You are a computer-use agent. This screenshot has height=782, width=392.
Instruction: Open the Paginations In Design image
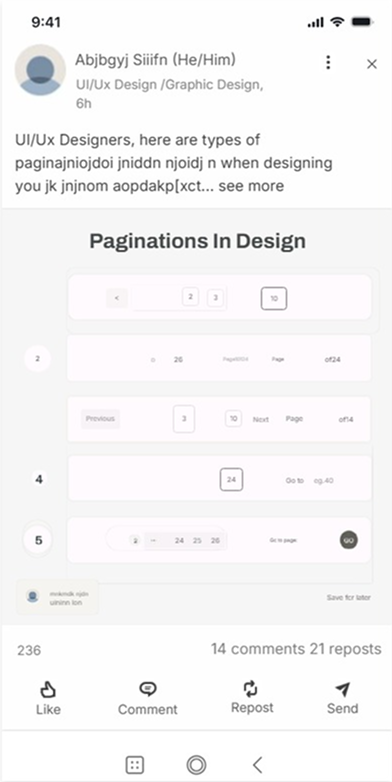[x=197, y=416]
